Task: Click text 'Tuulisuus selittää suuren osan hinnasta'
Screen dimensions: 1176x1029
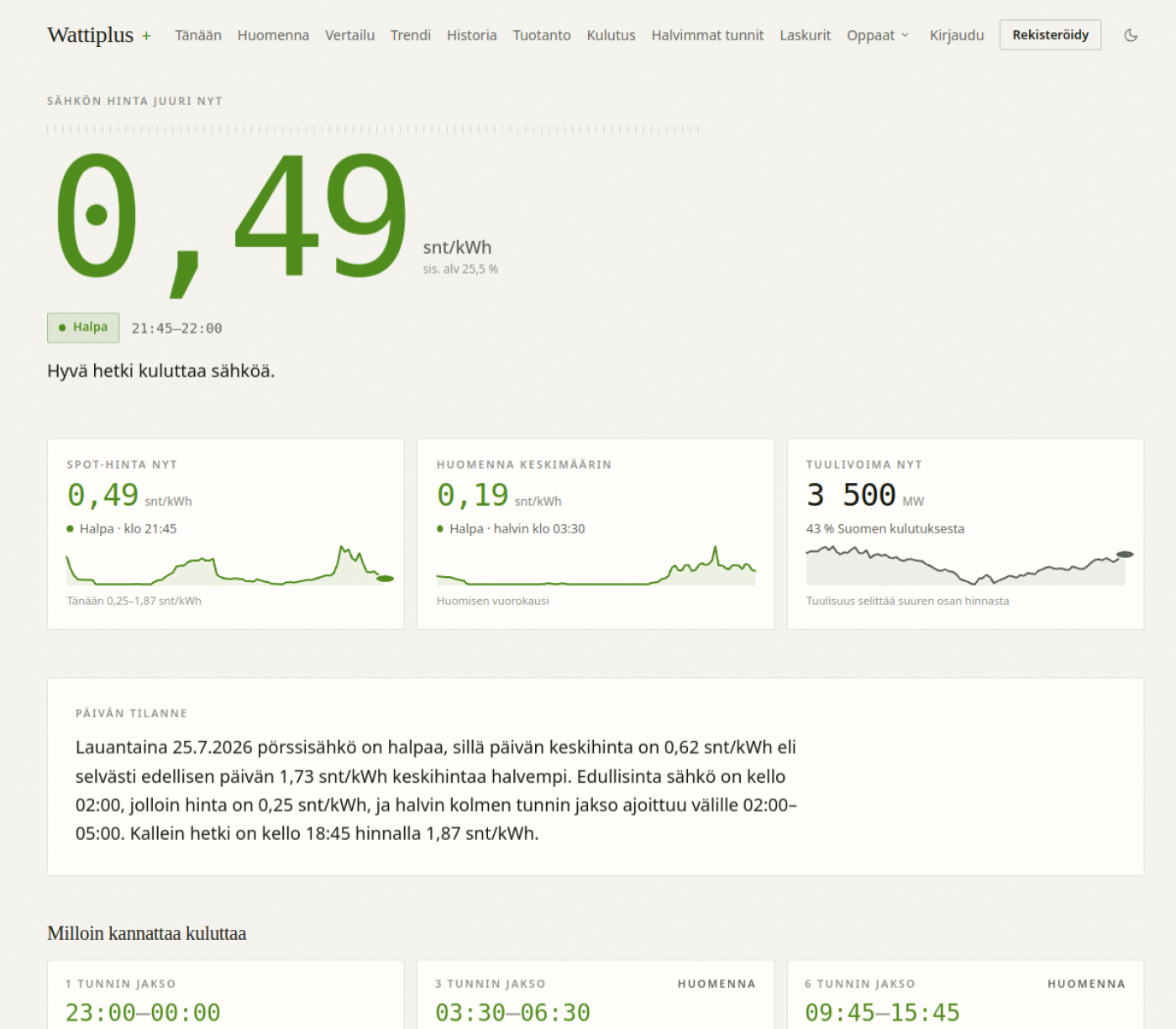Action: 907,601
